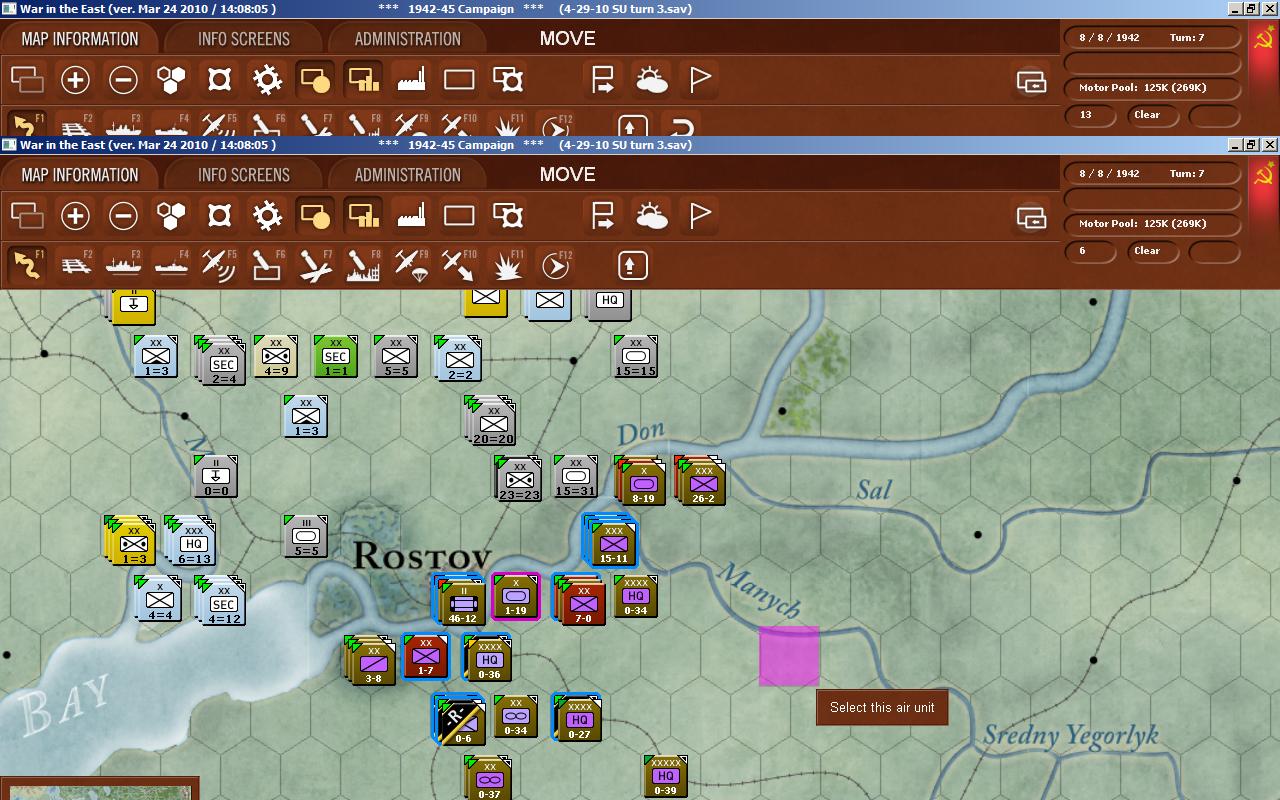
Task: Toggle hex grid display in front window
Action: (172, 216)
